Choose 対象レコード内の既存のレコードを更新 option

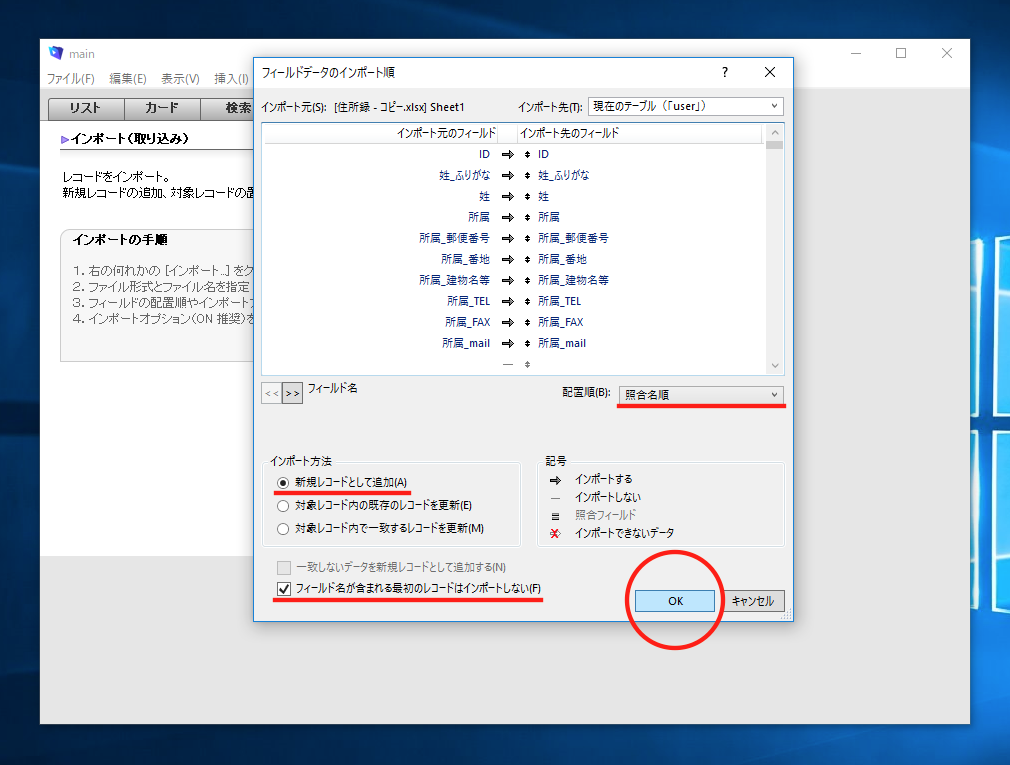pos(283,505)
